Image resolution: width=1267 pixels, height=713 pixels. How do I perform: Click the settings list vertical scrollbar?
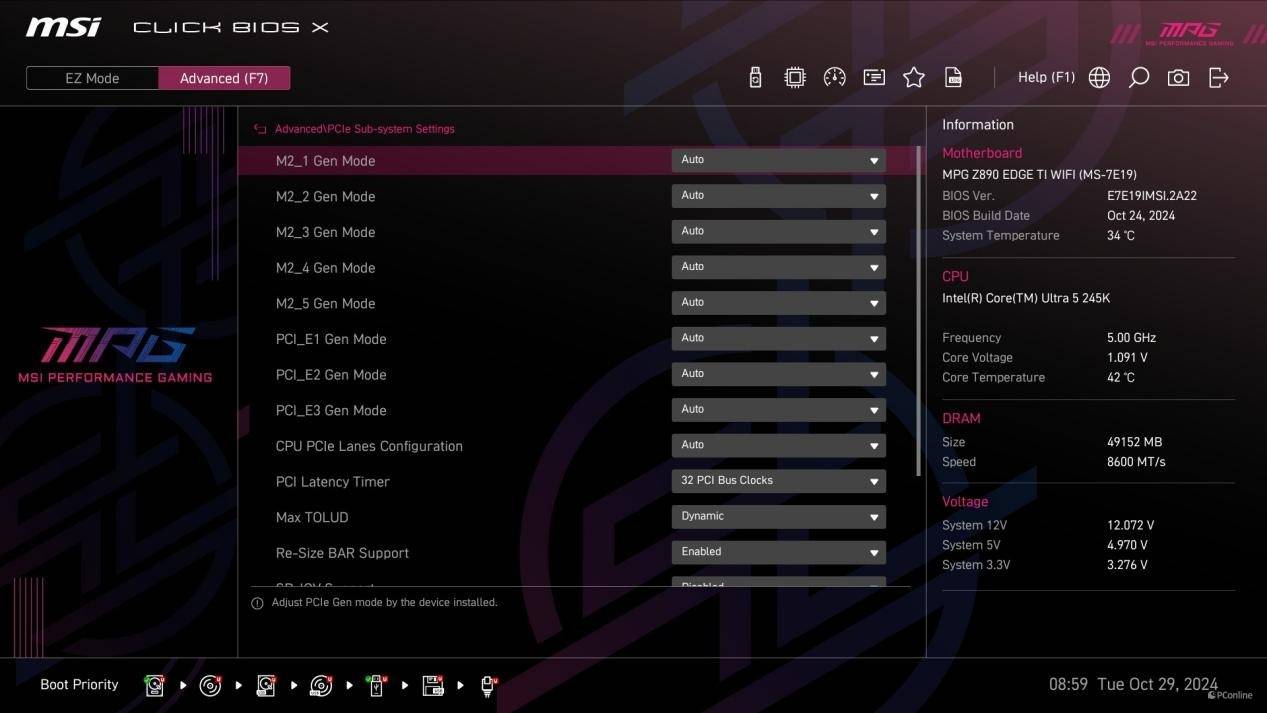pyautogui.click(x=919, y=311)
